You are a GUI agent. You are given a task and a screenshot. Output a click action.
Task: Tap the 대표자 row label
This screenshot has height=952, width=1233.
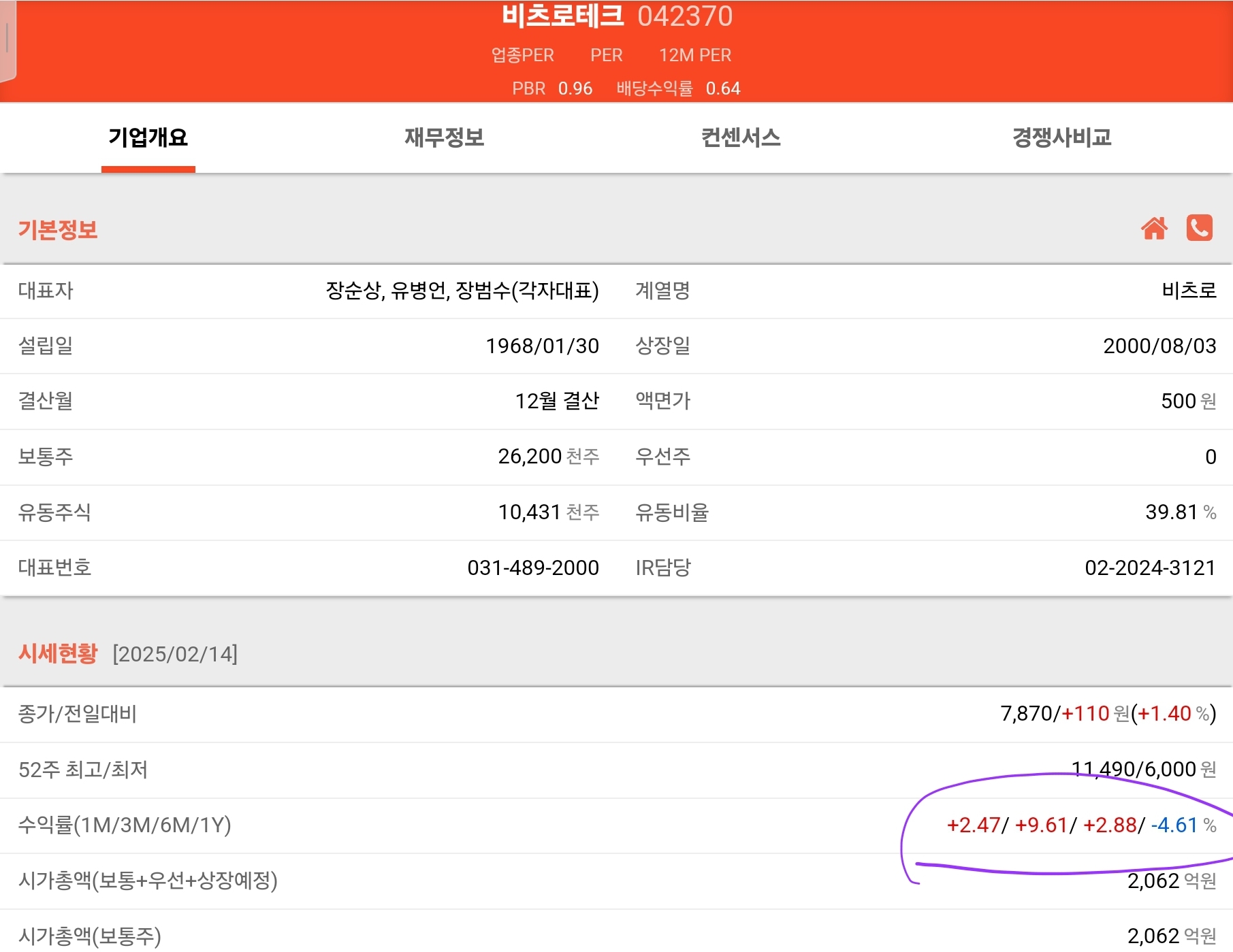(45, 291)
